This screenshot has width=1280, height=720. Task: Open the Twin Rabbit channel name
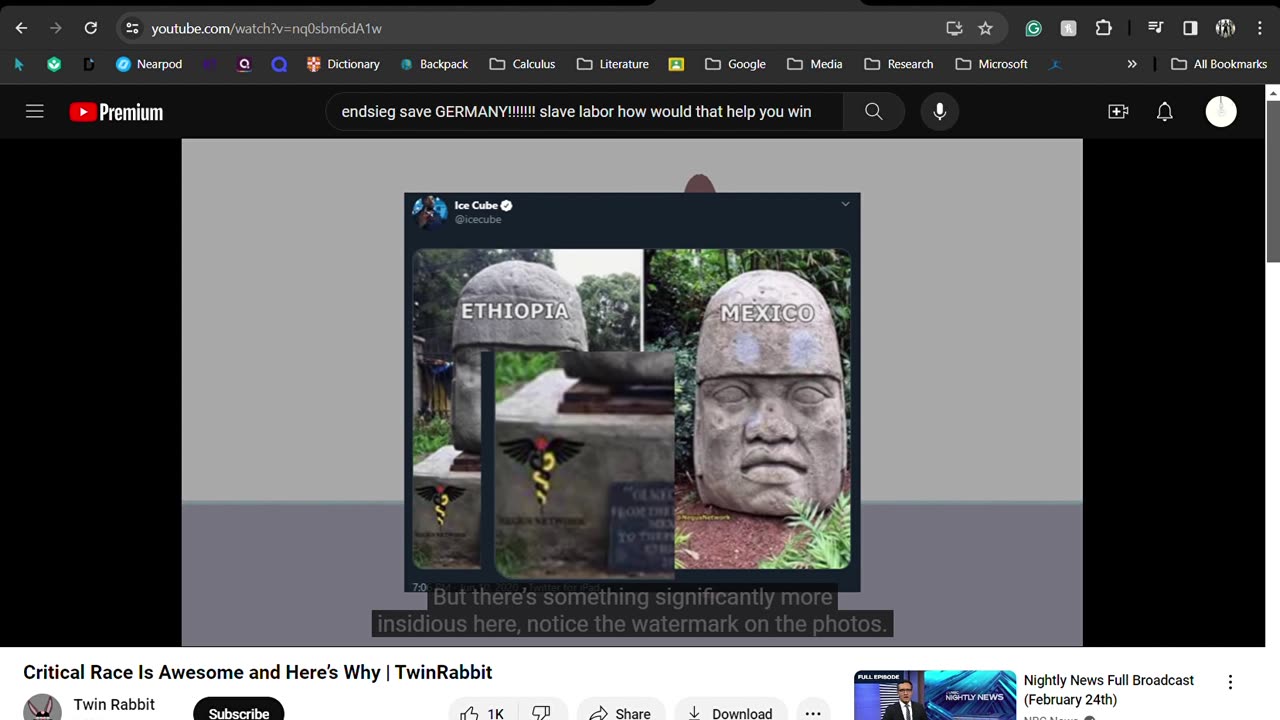114,705
